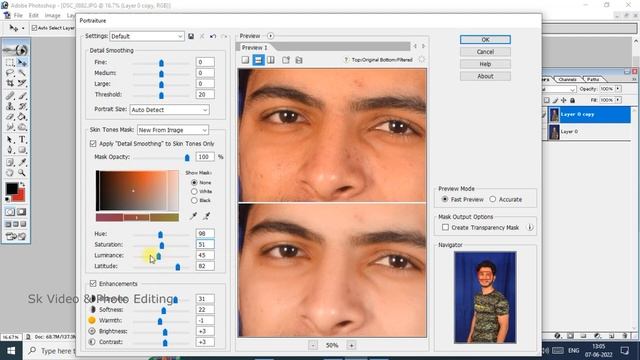Open File menu

point(18,16)
